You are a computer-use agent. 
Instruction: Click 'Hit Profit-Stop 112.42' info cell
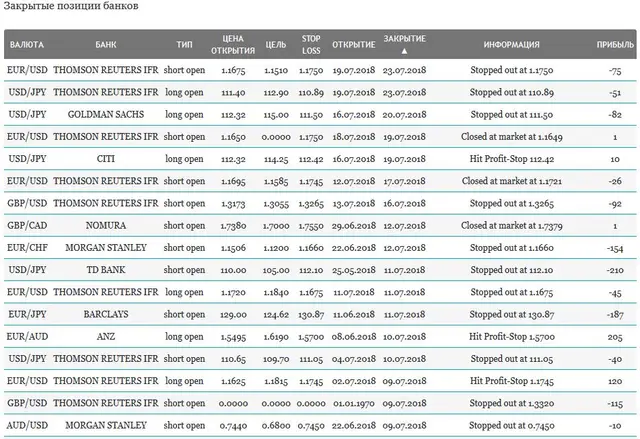click(511, 159)
